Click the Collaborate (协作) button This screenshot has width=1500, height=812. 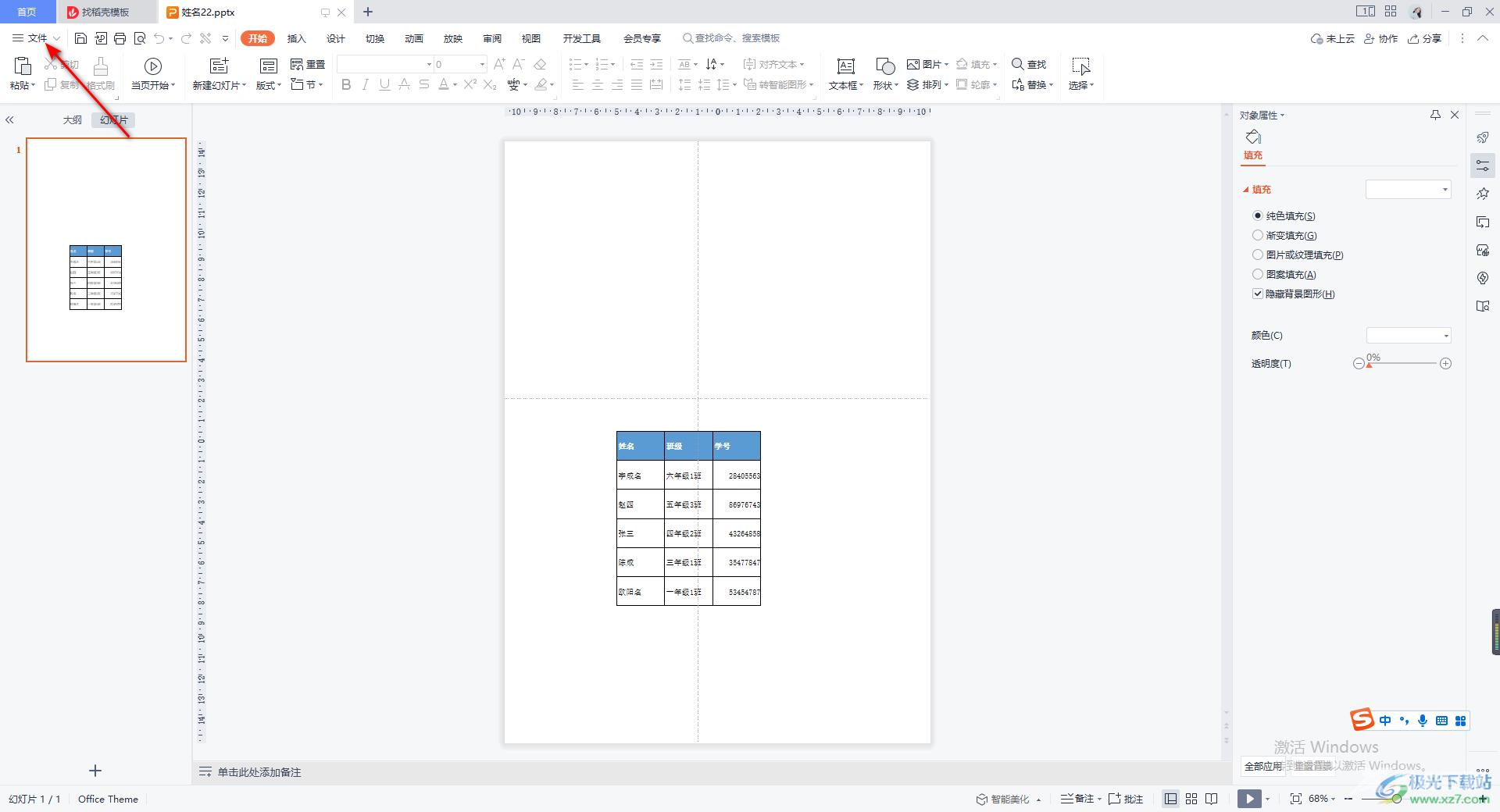tap(1380, 38)
